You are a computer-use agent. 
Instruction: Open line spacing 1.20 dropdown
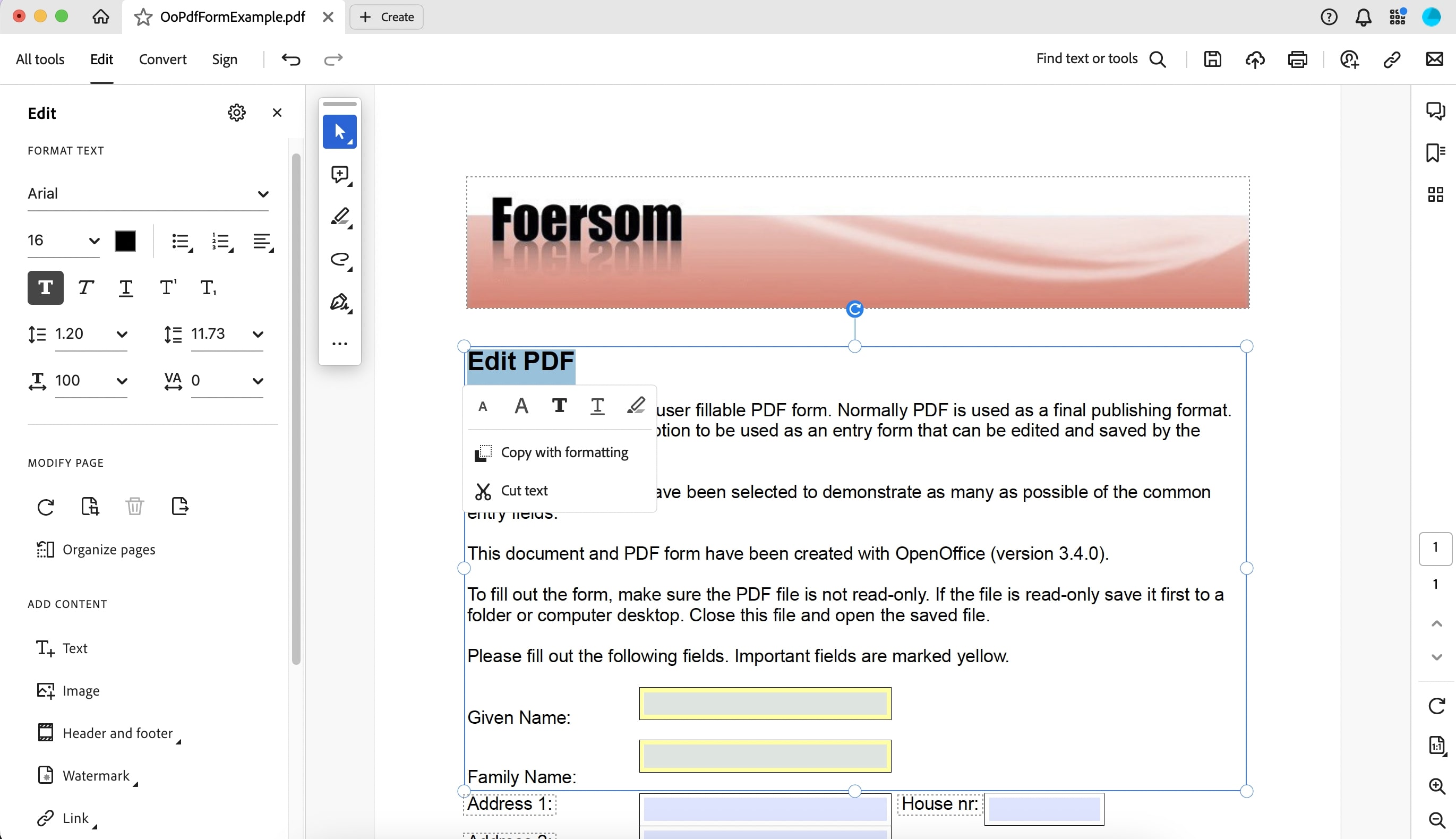pos(122,334)
